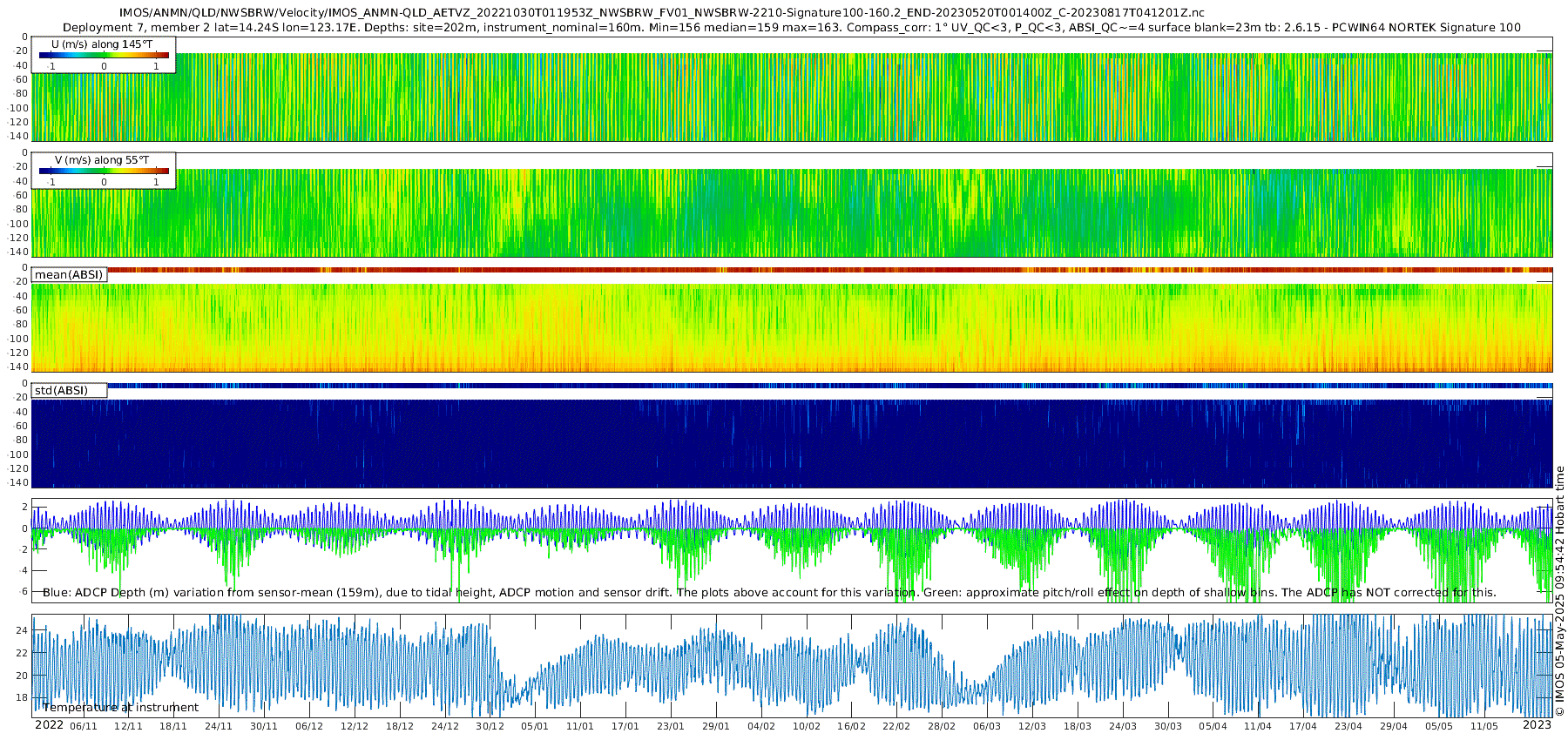Click the 11/05 date tick label

pos(1484,726)
